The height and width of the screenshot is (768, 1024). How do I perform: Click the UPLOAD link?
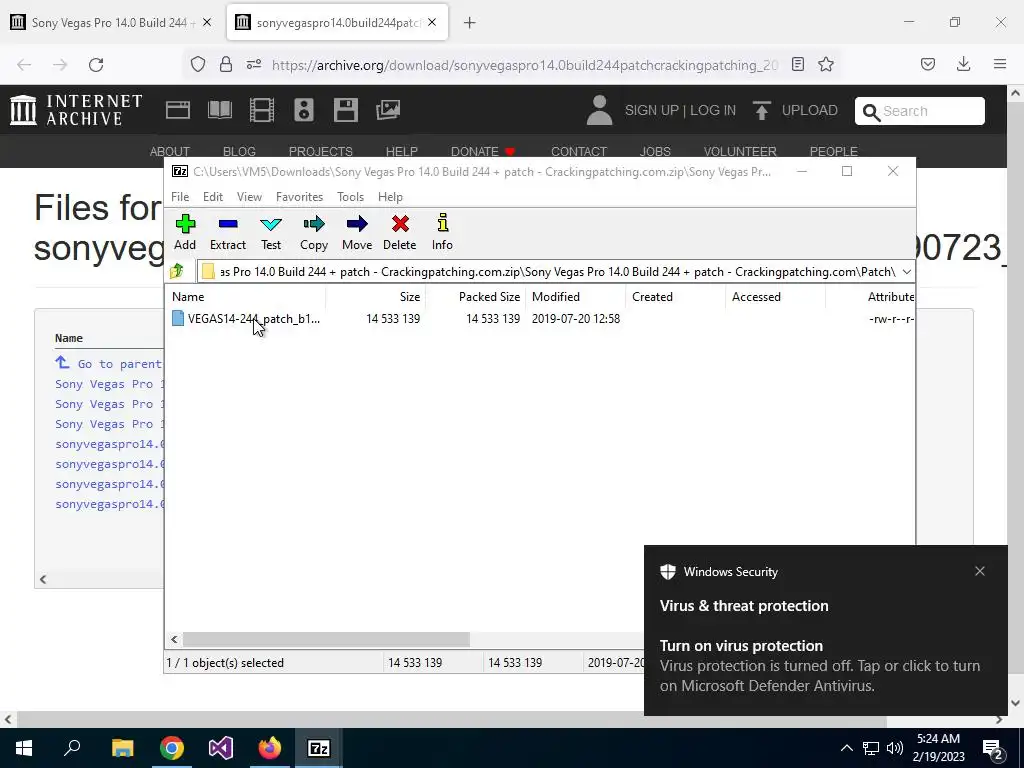pyautogui.click(x=795, y=110)
